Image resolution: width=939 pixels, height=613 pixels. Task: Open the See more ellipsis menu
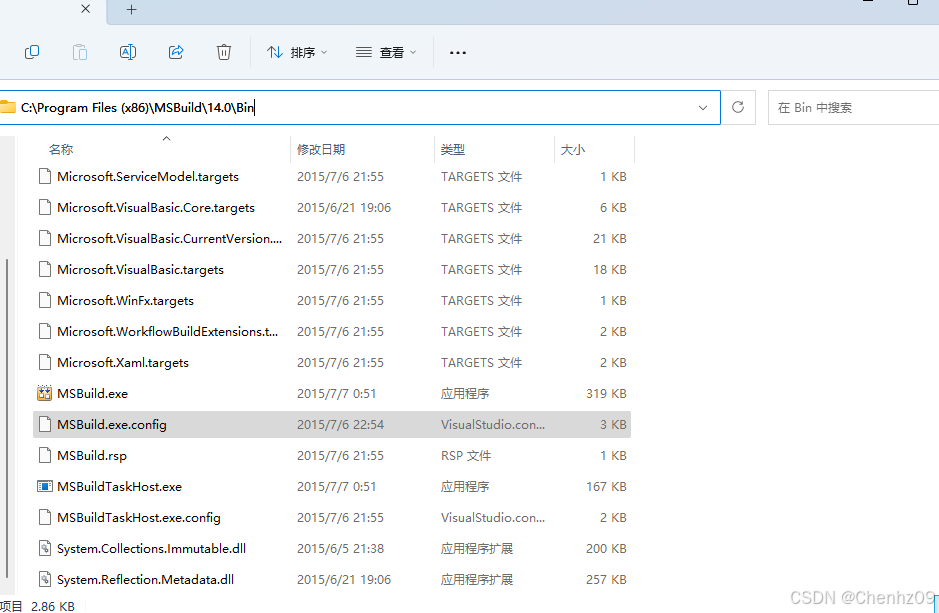(x=458, y=53)
